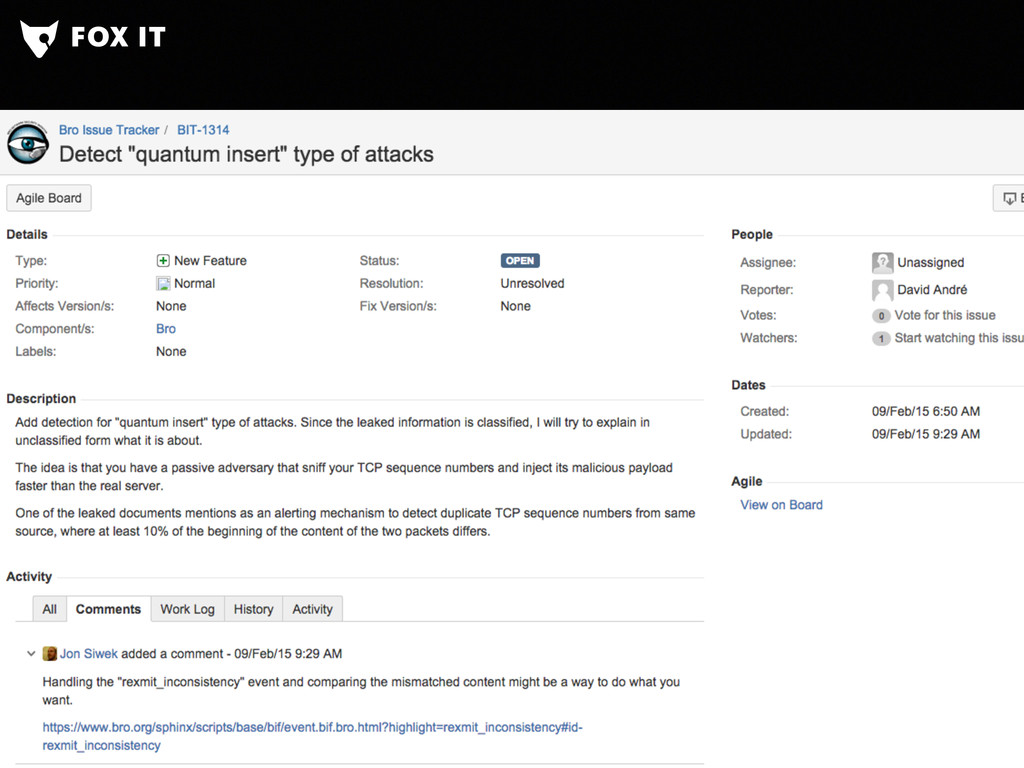The height and width of the screenshot is (768, 1024).
Task: Click the export icon button at right
Action: 1008,198
